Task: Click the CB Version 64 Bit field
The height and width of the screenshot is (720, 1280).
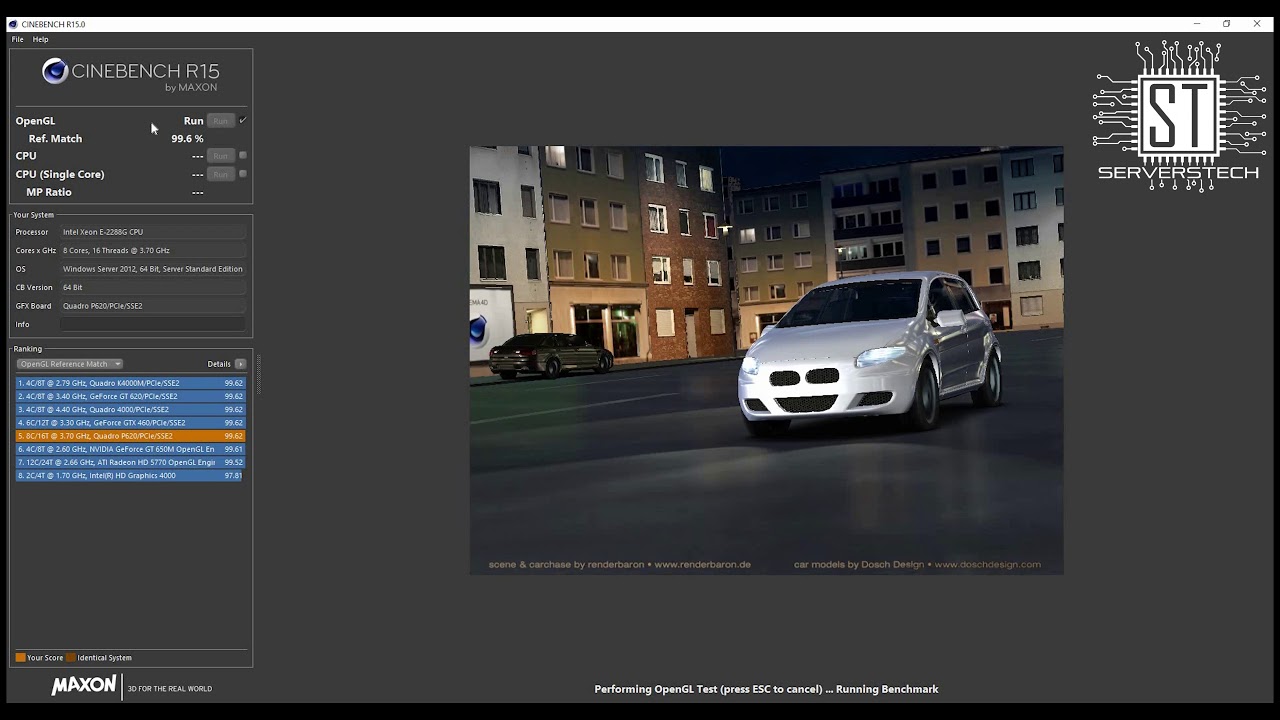Action: point(152,287)
